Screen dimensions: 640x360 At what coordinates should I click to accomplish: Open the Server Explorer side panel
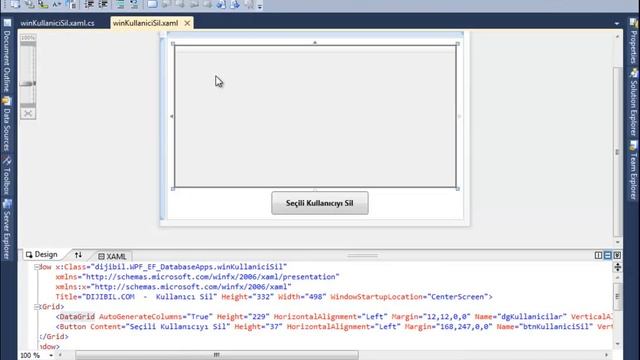tap(7, 234)
